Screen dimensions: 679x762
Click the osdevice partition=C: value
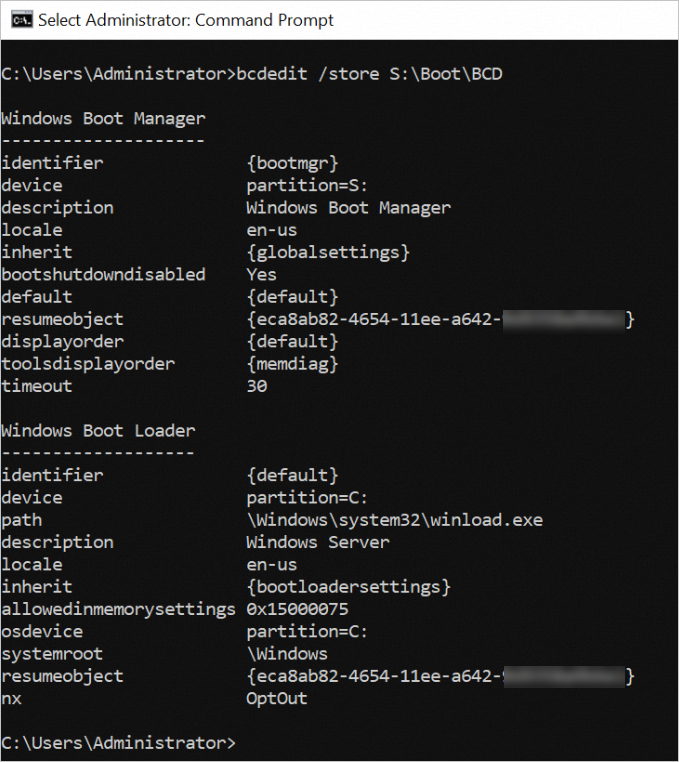[x=307, y=632]
